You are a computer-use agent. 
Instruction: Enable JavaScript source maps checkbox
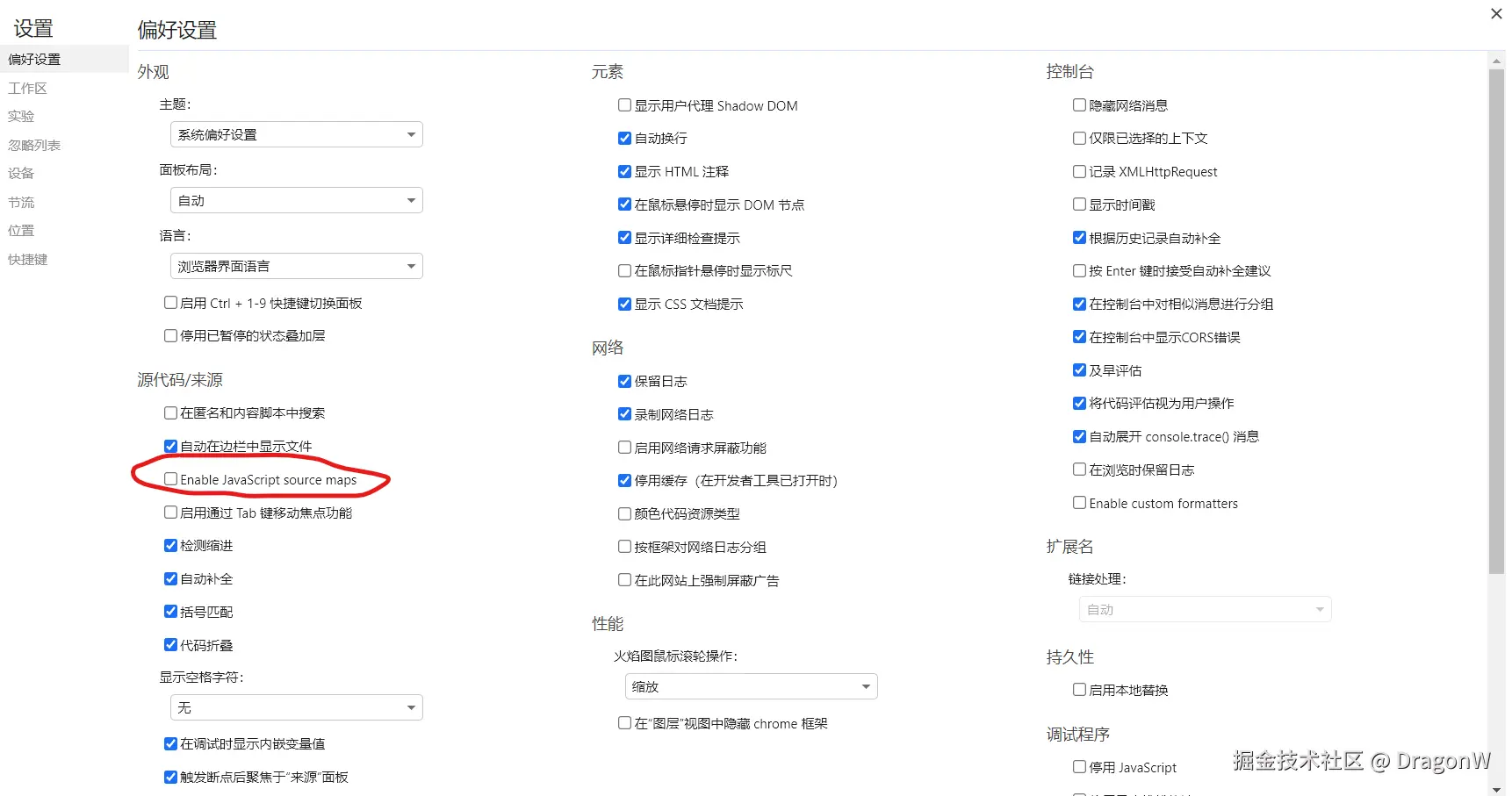click(170, 479)
